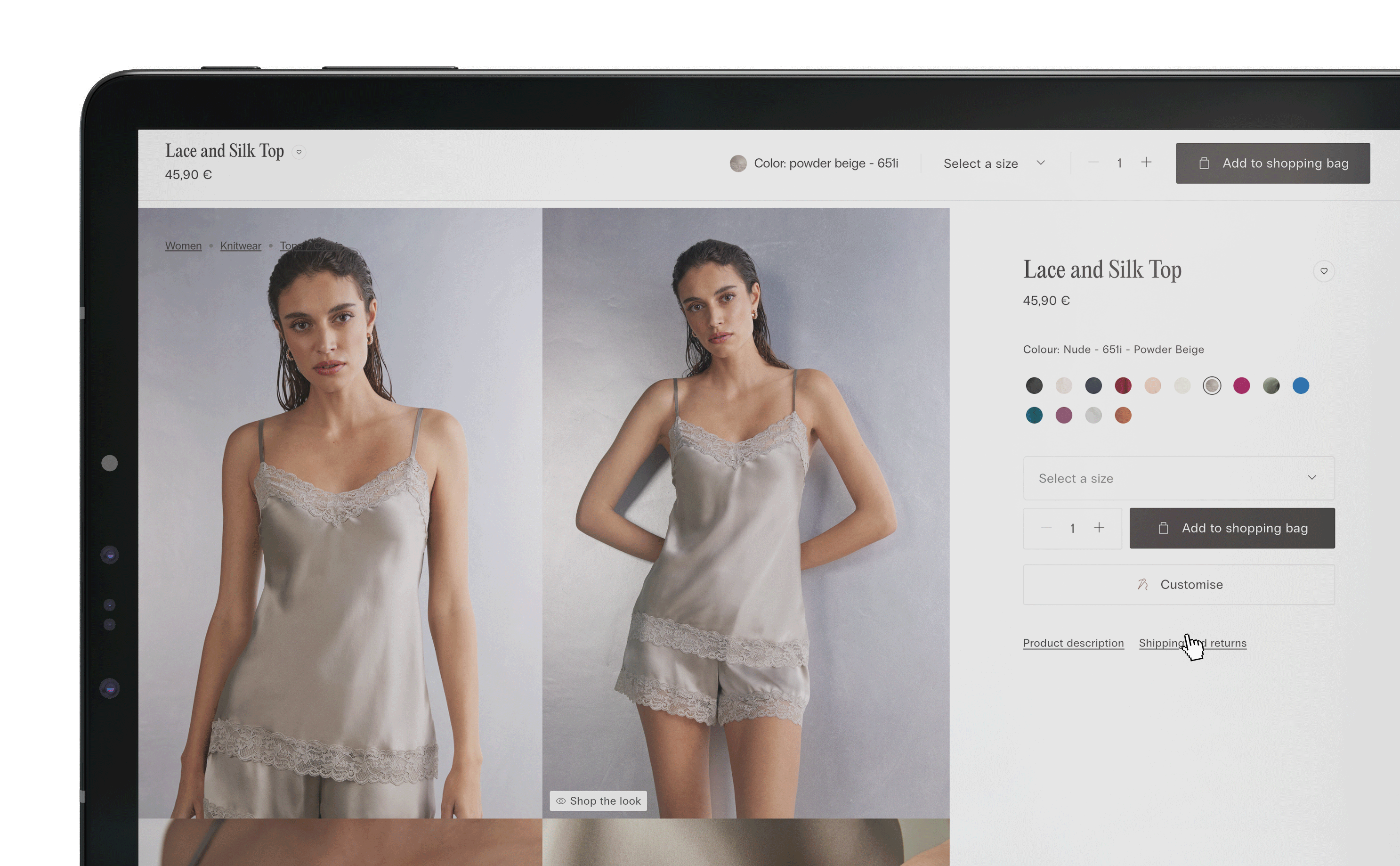Go to the Knitwear breadcrumb
This screenshot has height=866, width=1400.
tap(240, 245)
